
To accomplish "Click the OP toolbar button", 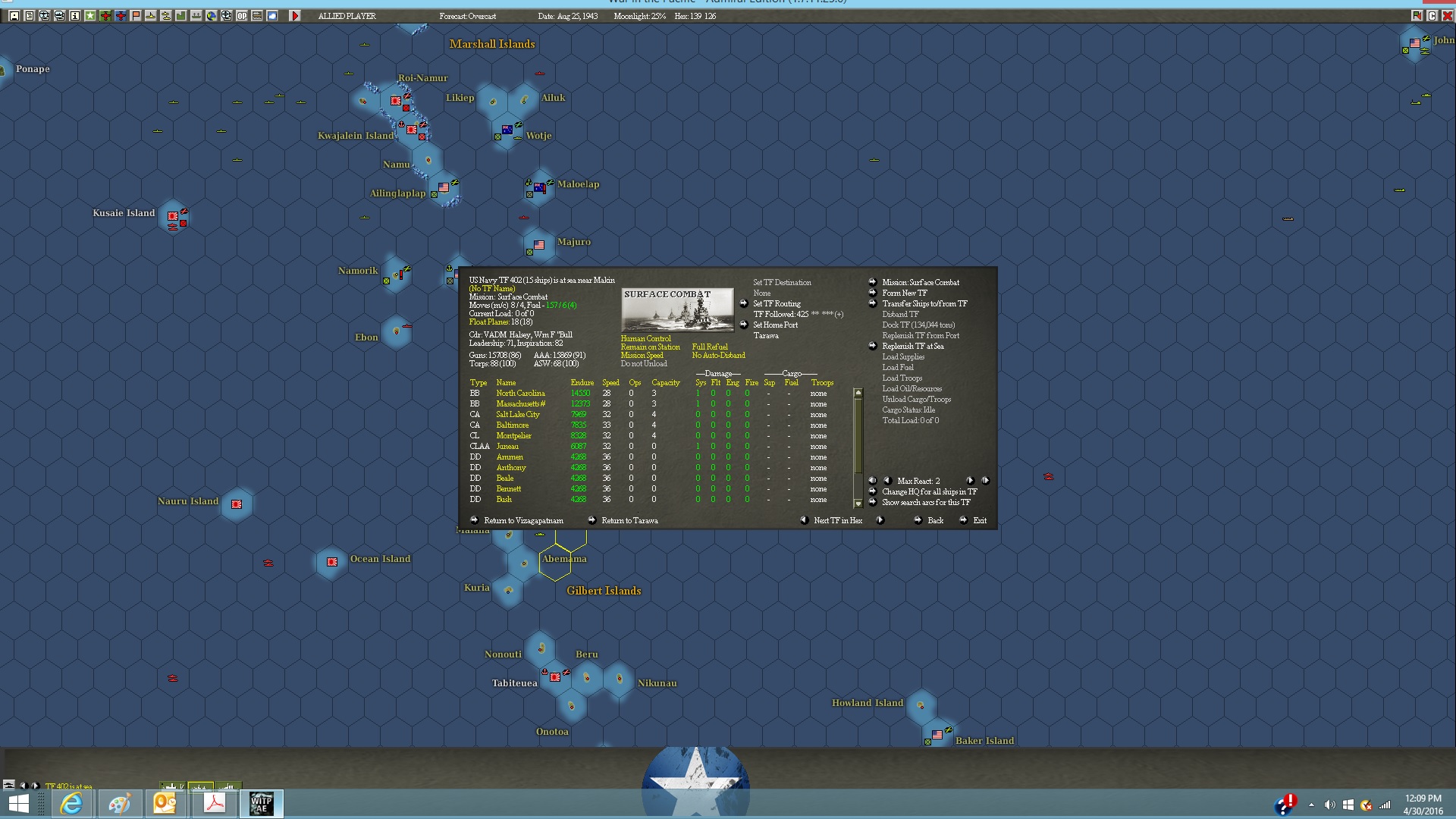I will (242, 16).
